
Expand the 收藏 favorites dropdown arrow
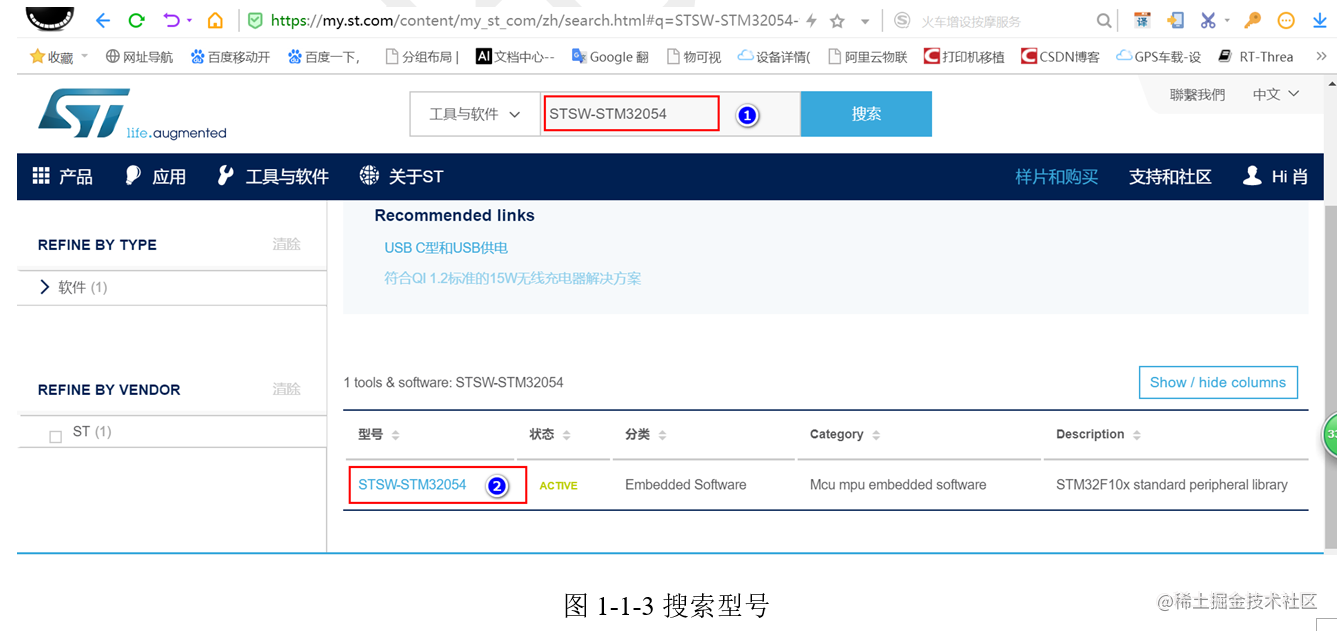pyautogui.click(x=84, y=56)
